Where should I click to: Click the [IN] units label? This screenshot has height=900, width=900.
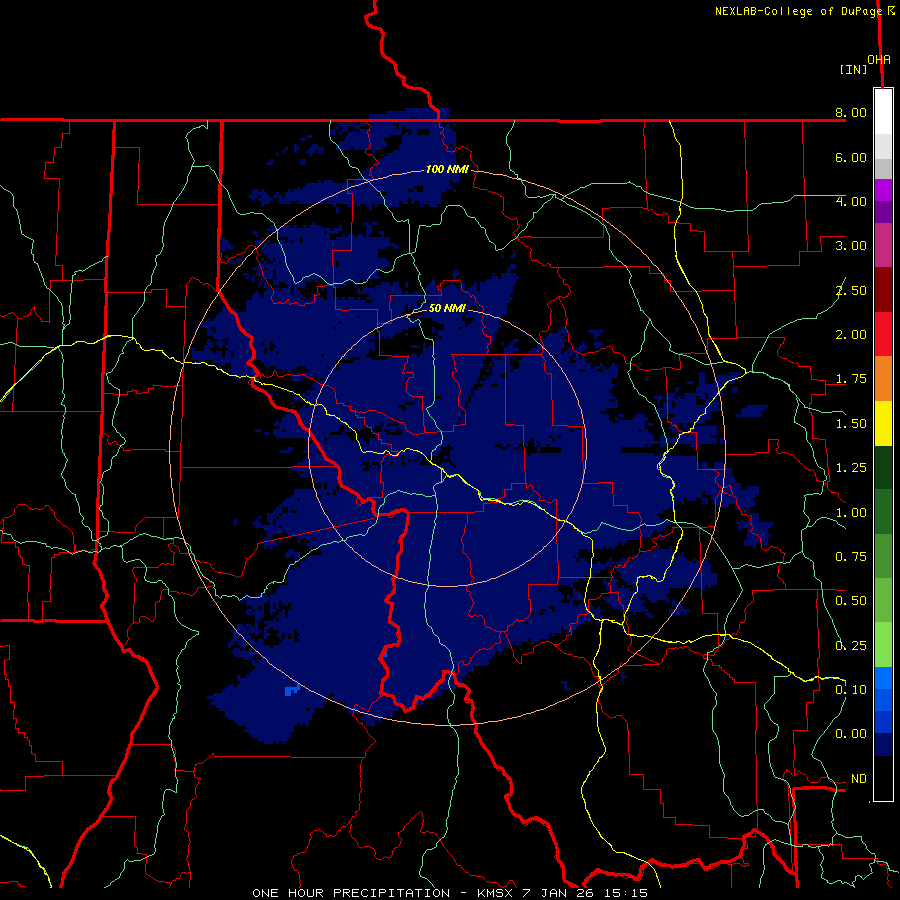pos(854,69)
